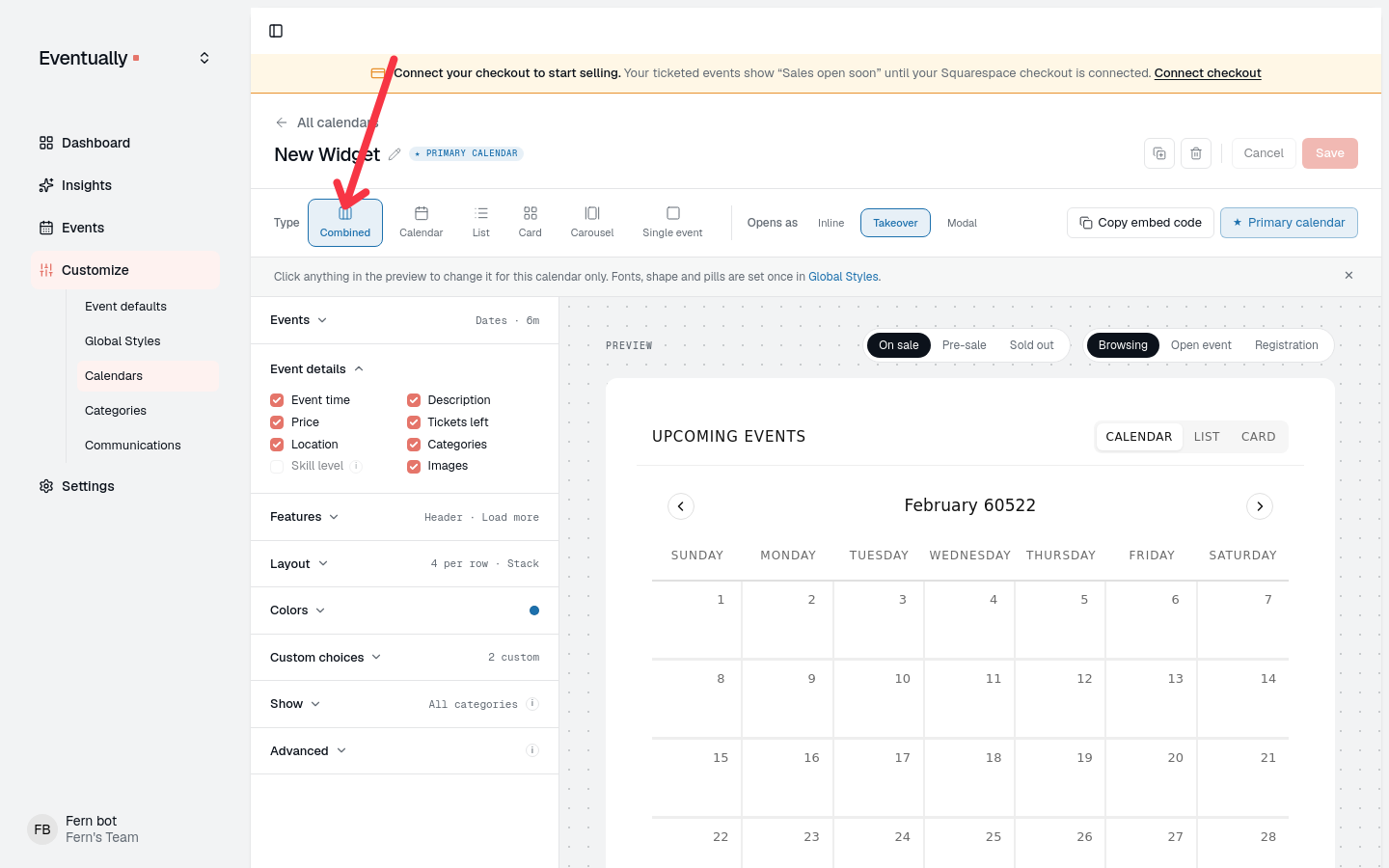1389x868 pixels.
Task: Select the Pre-sale preview state
Action: 964,345
